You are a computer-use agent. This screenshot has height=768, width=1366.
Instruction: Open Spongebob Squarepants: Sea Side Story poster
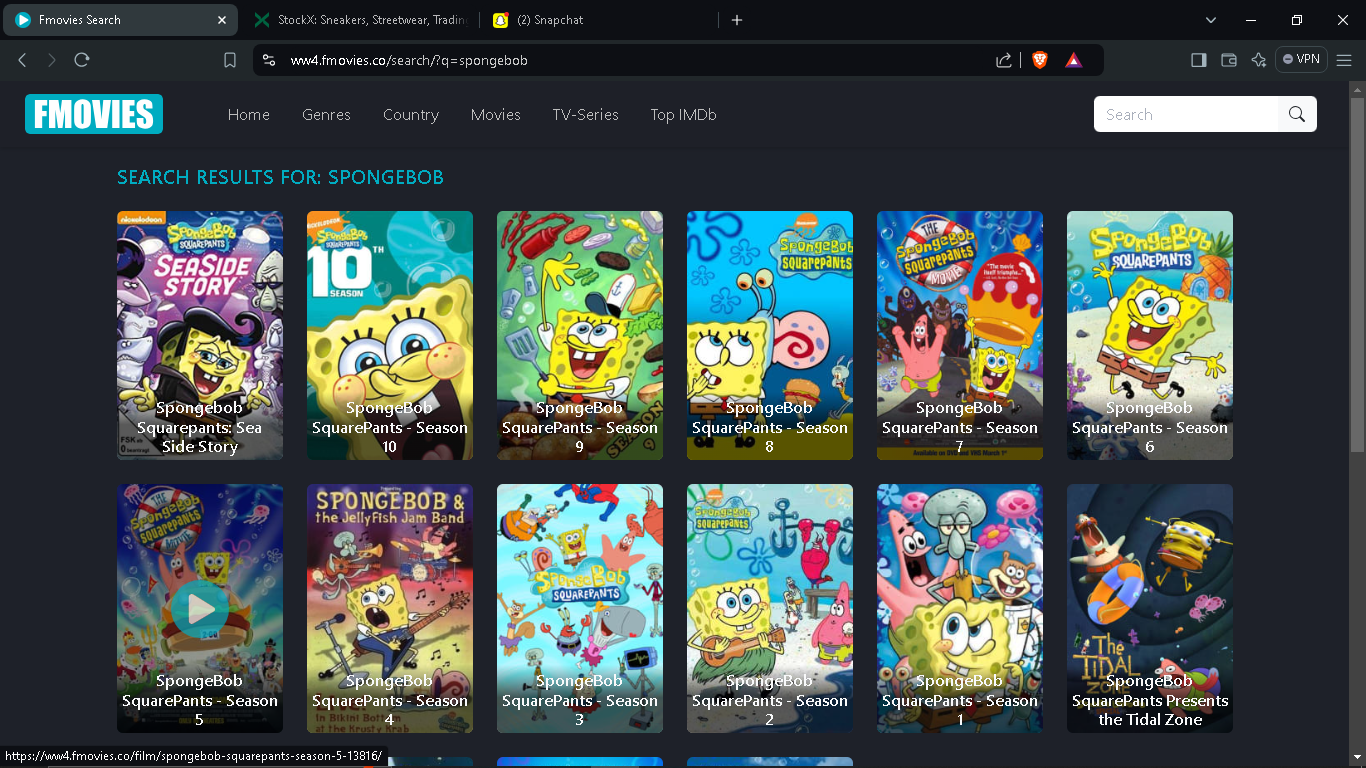(x=200, y=335)
